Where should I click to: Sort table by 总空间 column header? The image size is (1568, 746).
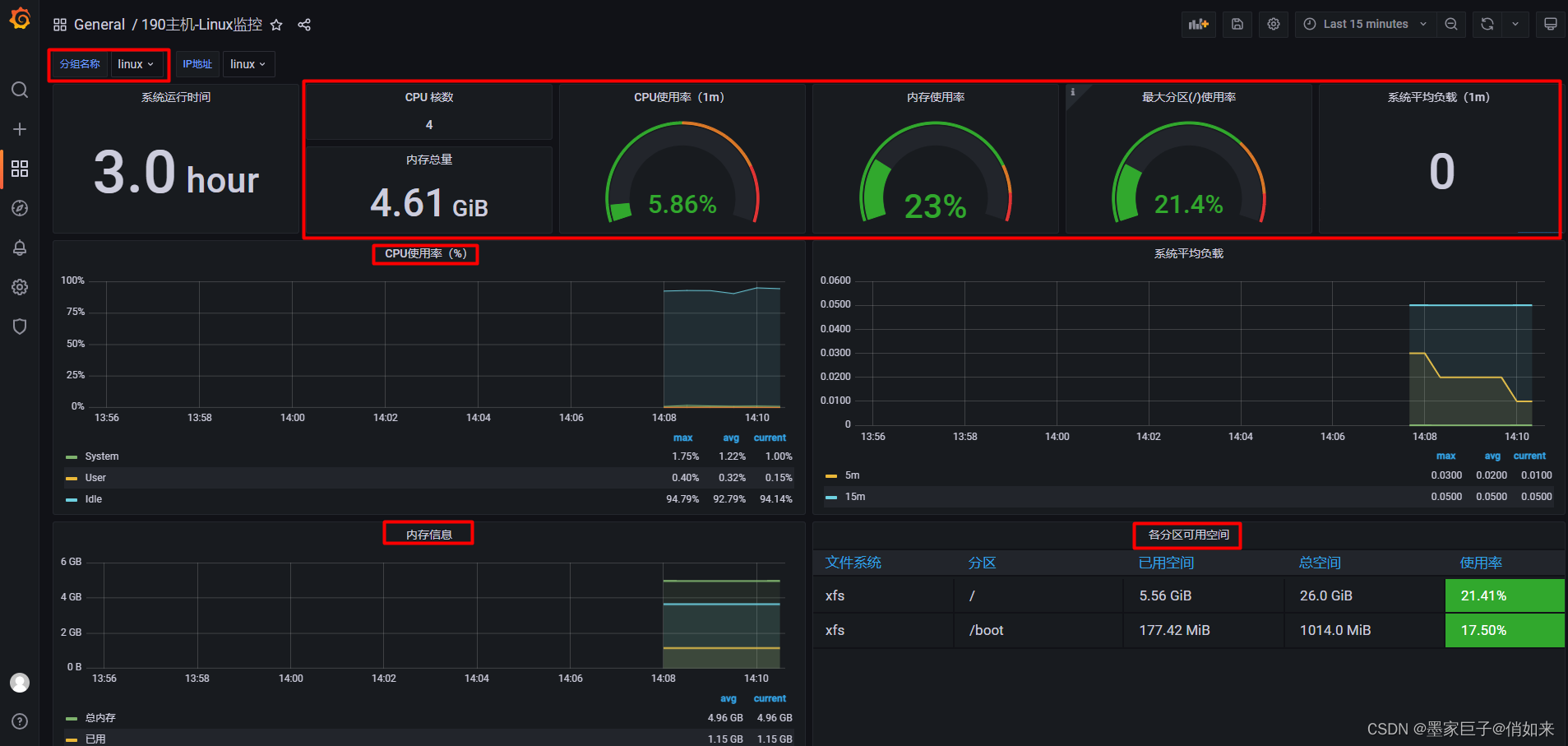coord(1320,563)
